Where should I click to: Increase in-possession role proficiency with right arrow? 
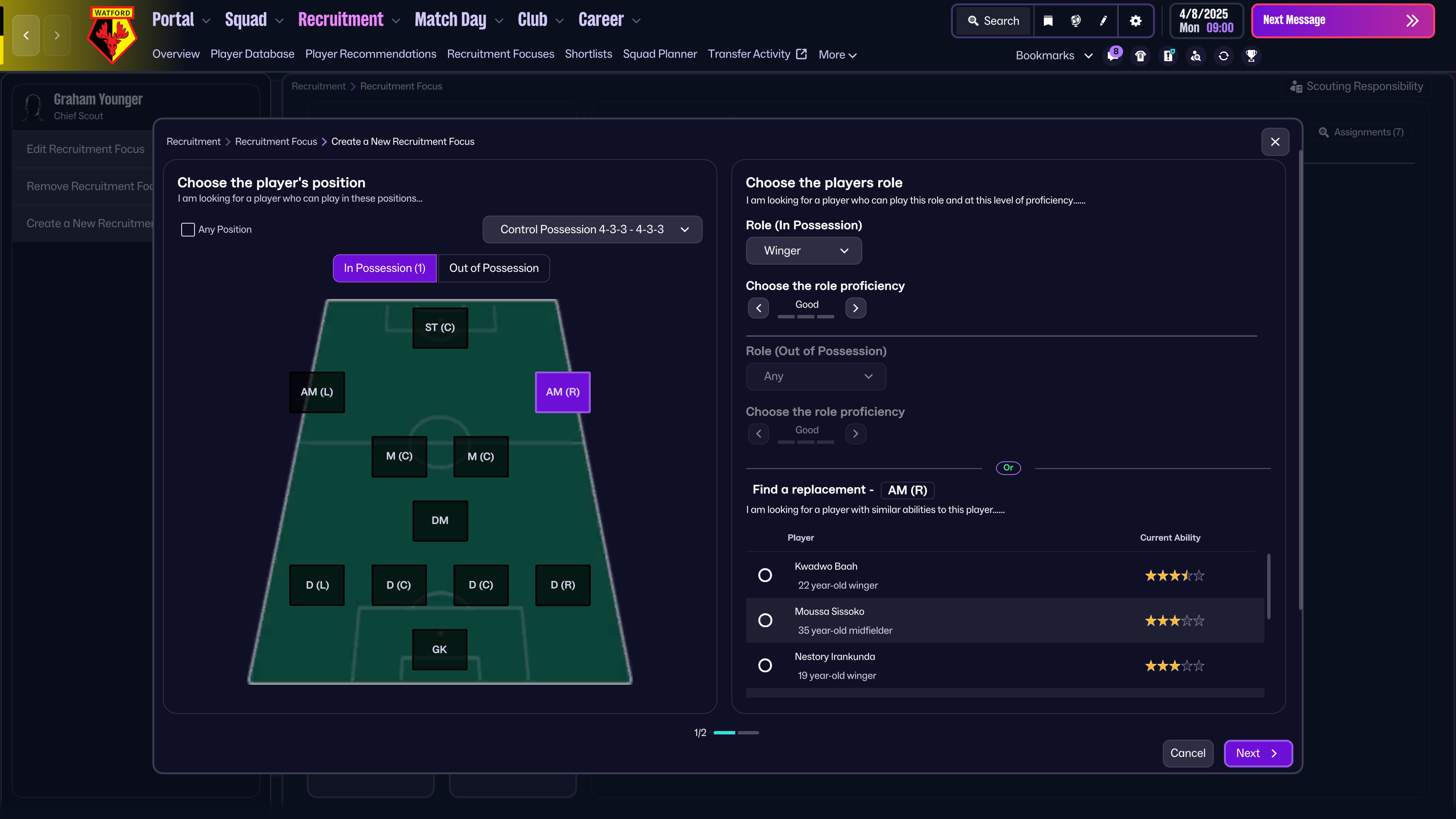point(855,308)
